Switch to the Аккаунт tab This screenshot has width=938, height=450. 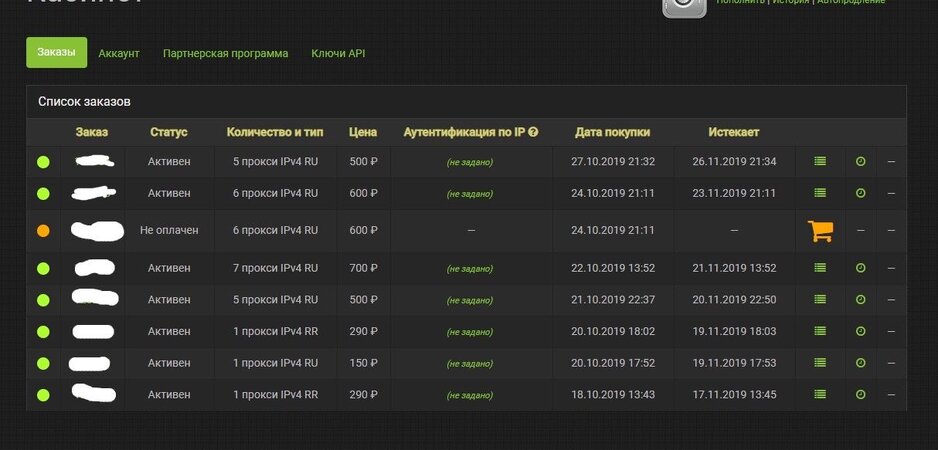(119, 53)
